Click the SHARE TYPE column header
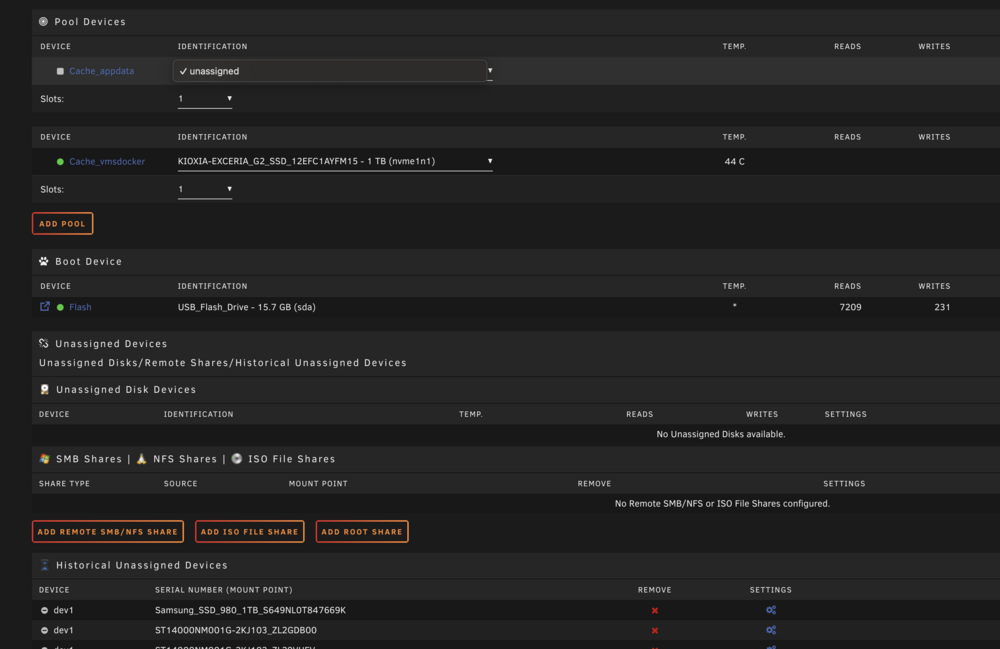The height and width of the screenshot is (649, 1000). pos(64,484)
